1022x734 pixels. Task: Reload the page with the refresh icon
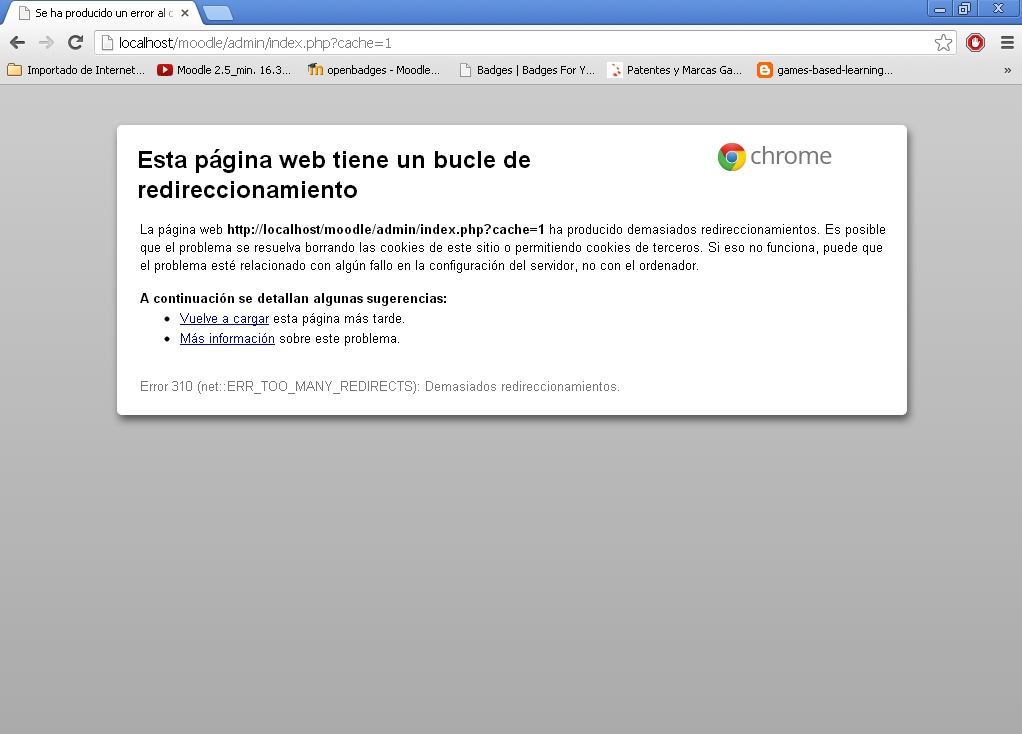(x=75, y=42)
